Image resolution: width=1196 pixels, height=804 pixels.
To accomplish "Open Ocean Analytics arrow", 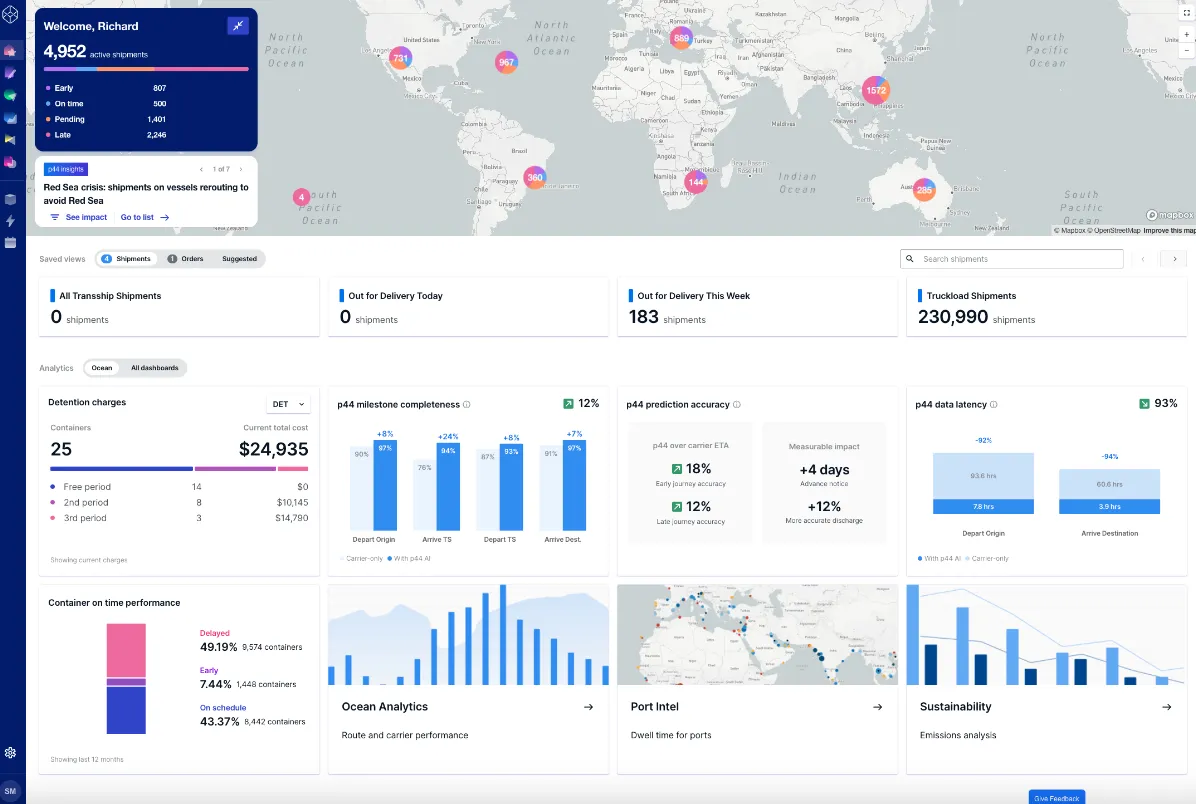I will [588, 707].
